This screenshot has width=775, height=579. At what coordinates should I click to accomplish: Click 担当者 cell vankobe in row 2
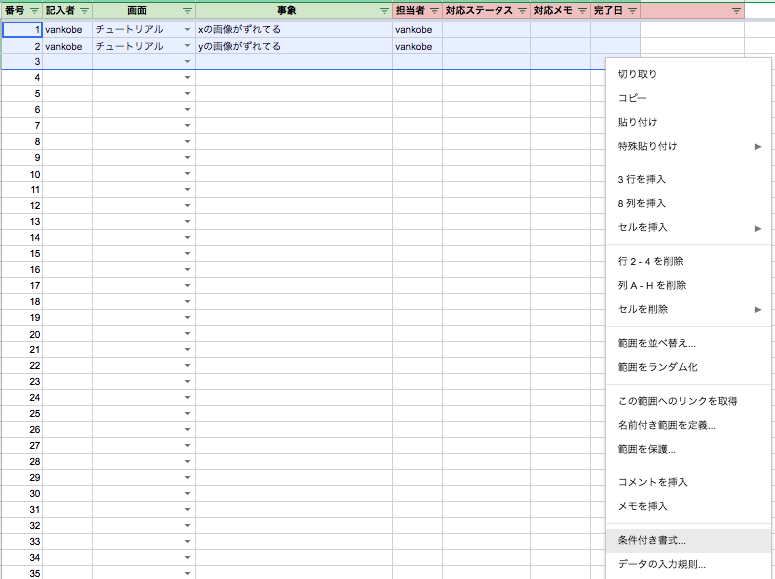[417, 46]
